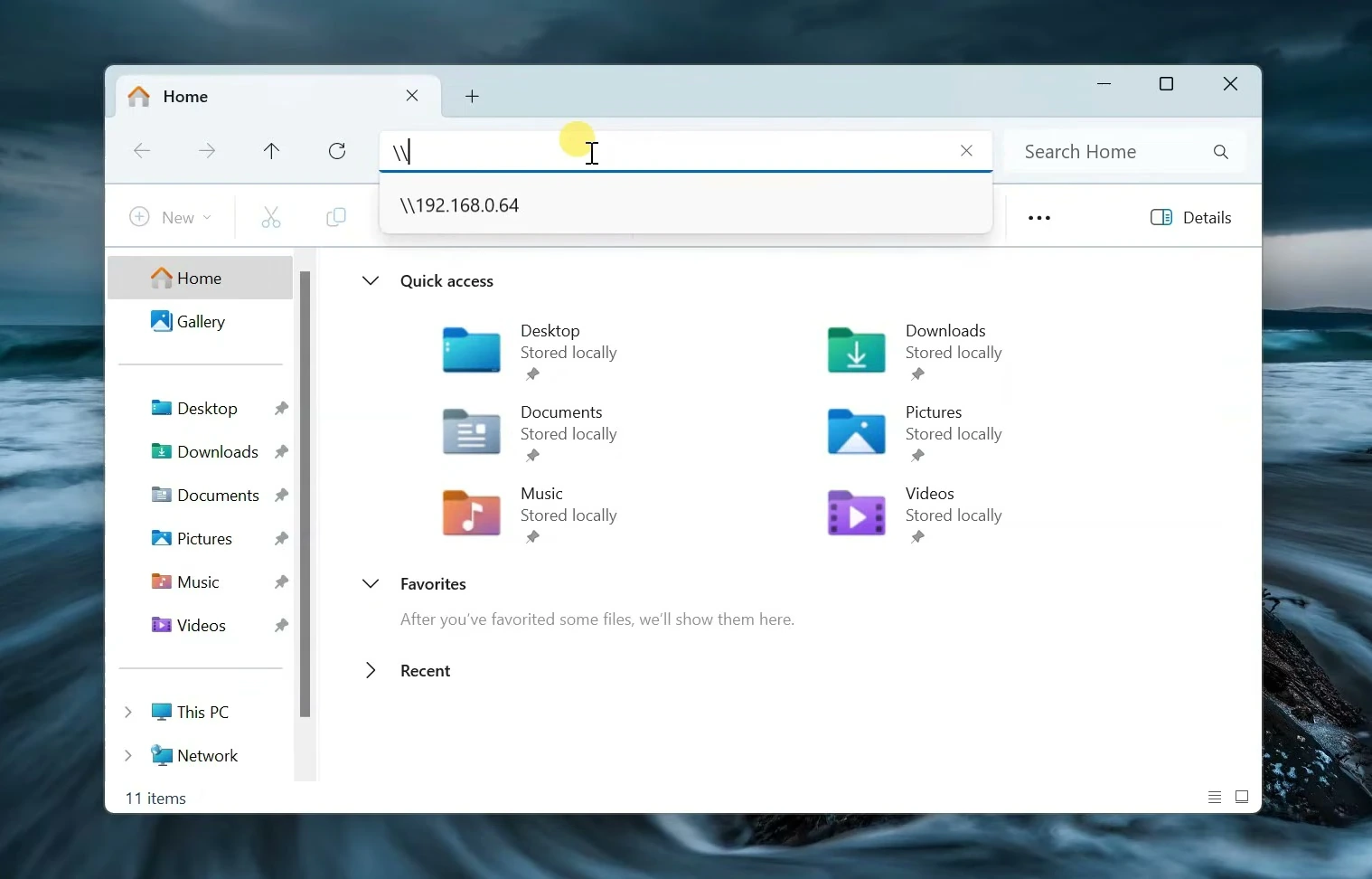Select the Pictures folder in Quick access
Screen dimensions: 1372x879
[916, 434]
